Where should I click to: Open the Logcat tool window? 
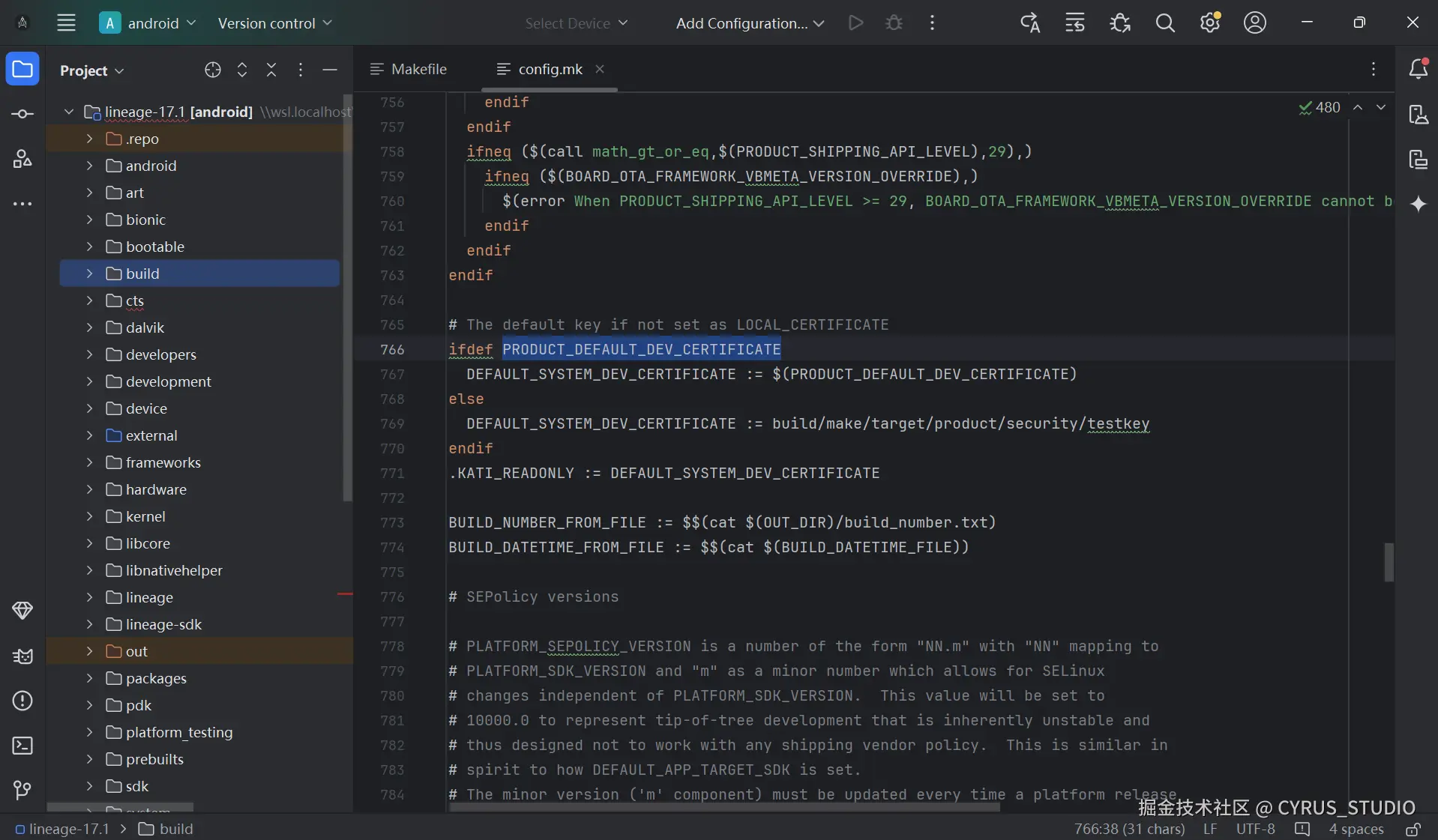pyautogui.click(x=22, y=656)
